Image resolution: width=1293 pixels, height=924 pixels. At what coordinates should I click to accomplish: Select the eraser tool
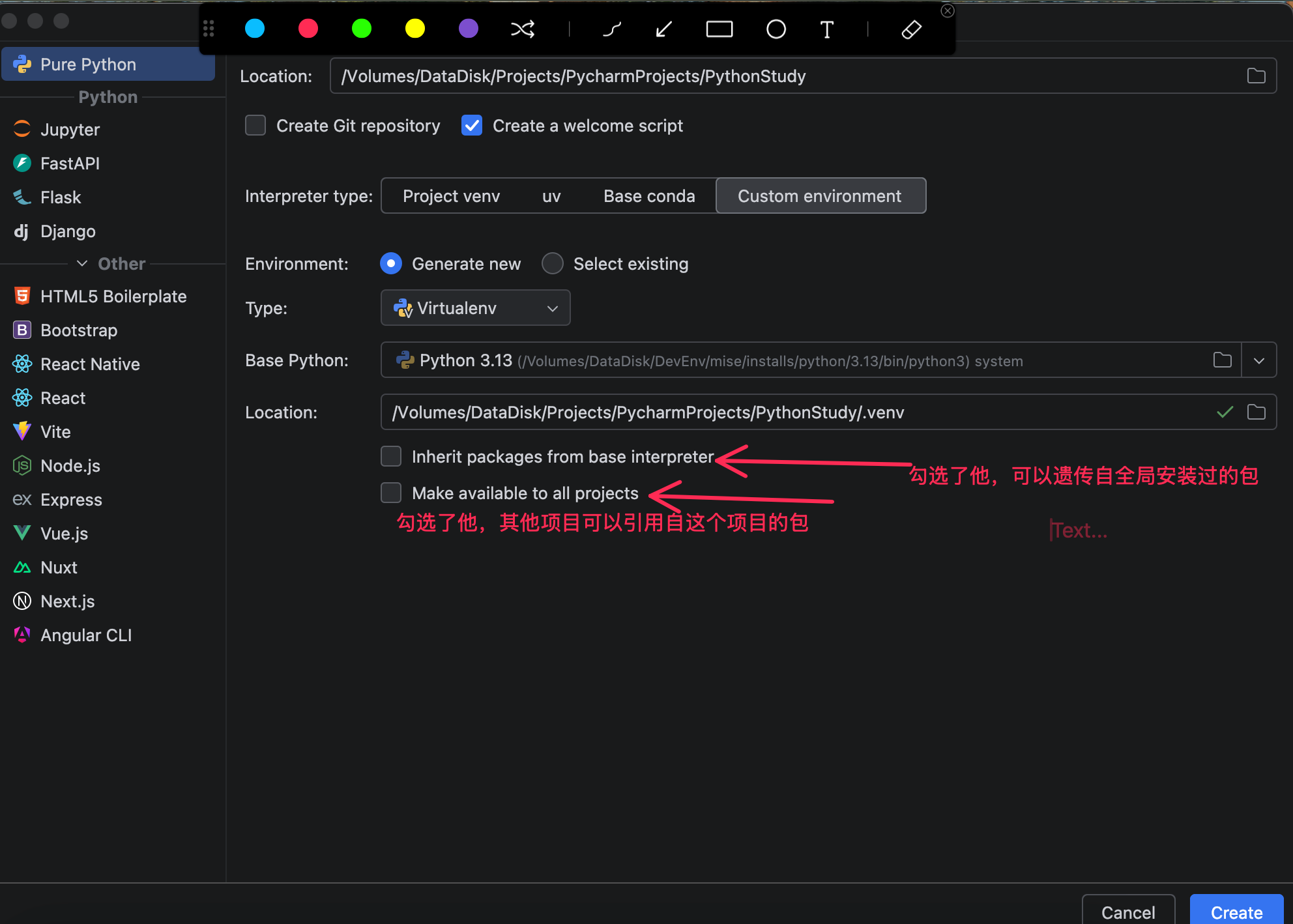911,29
